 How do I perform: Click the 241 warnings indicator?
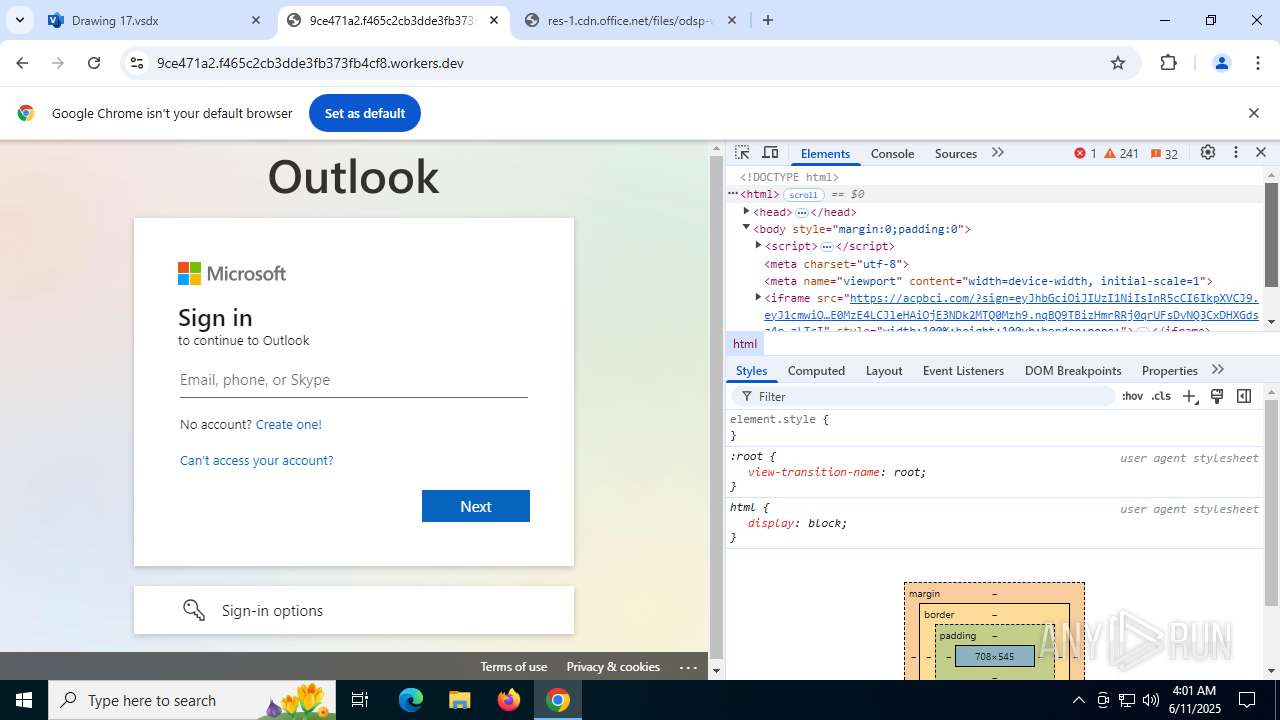(x=1122, y=153)
